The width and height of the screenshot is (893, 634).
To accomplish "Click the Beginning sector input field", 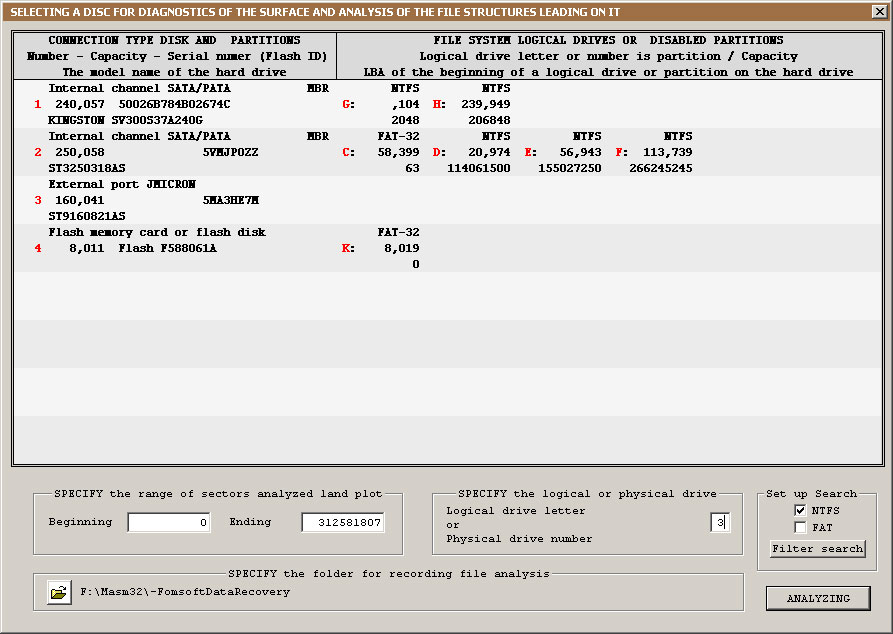I will click(x=169, y=522).
